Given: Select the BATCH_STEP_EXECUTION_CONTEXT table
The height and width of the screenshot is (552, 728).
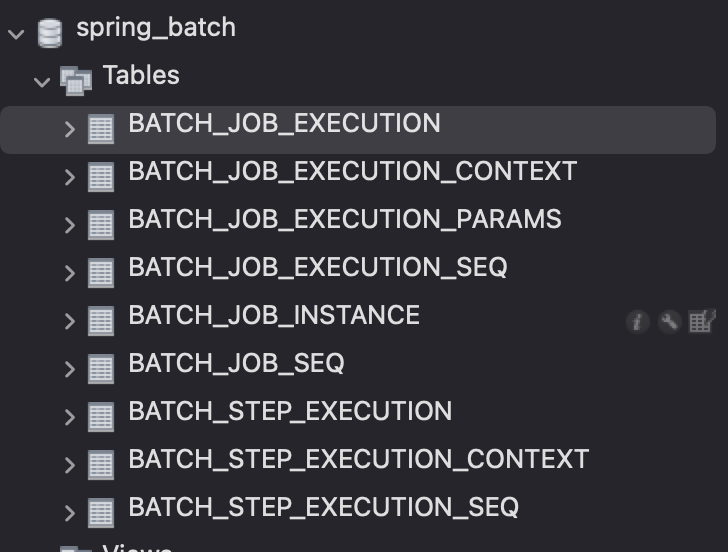Looking at the screenshot, I should click(359, 459).
